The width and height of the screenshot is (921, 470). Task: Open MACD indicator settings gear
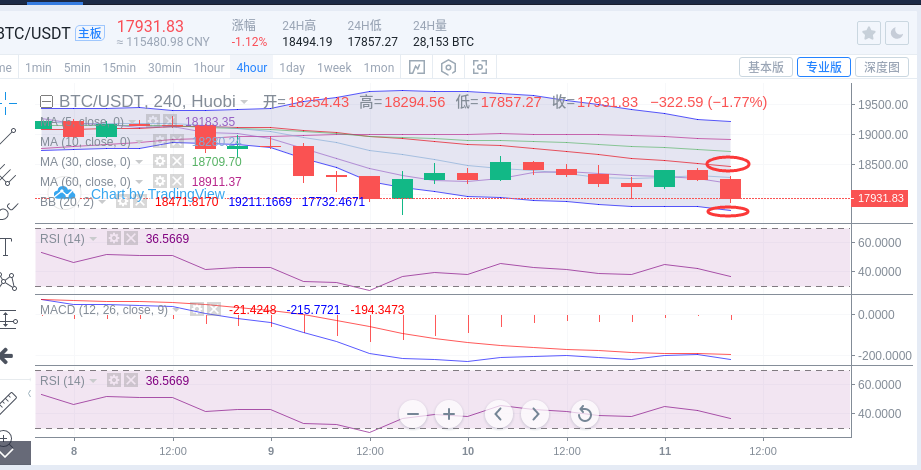pos(197,309)
